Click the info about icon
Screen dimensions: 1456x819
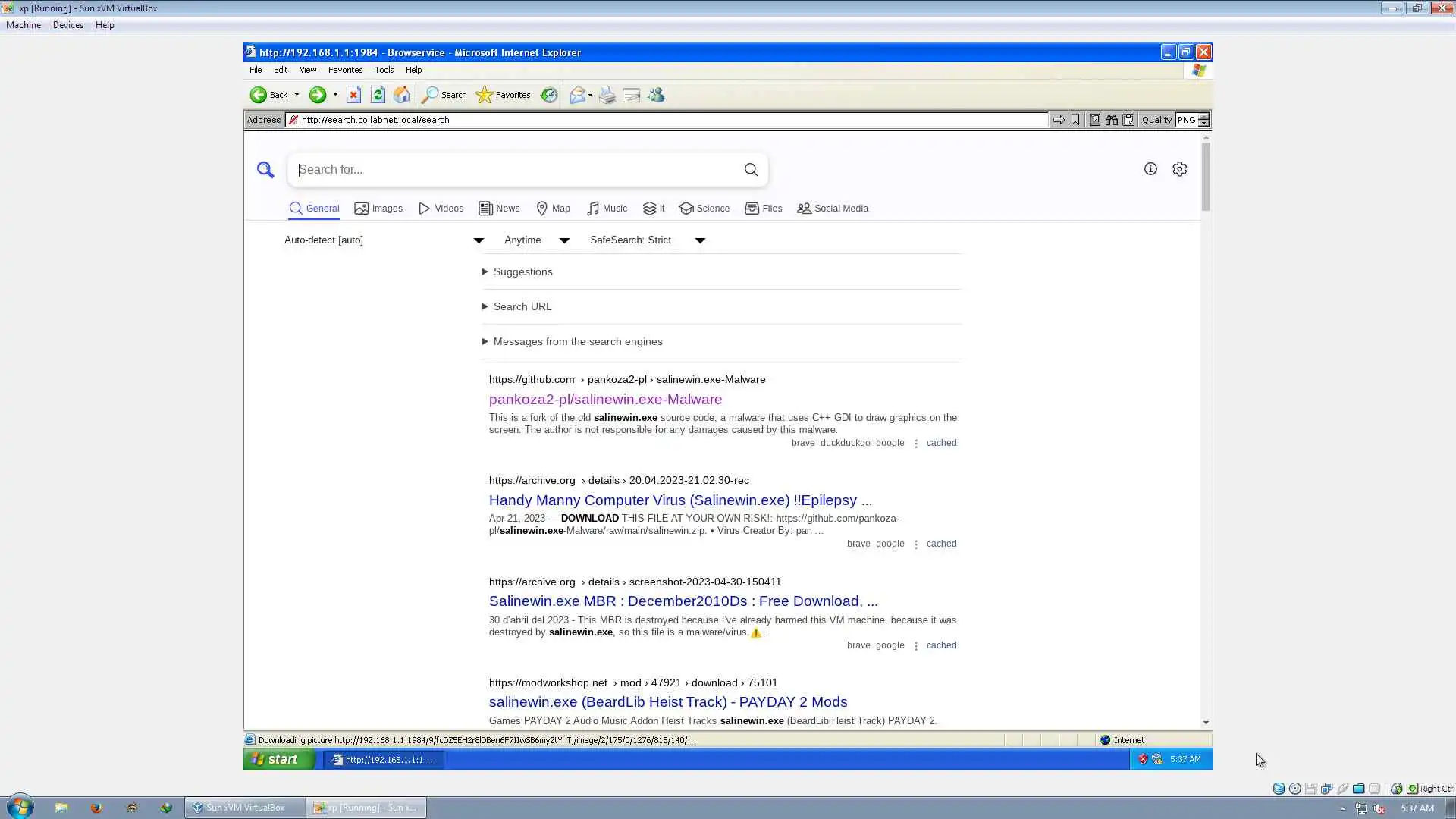pos(1150,169)
